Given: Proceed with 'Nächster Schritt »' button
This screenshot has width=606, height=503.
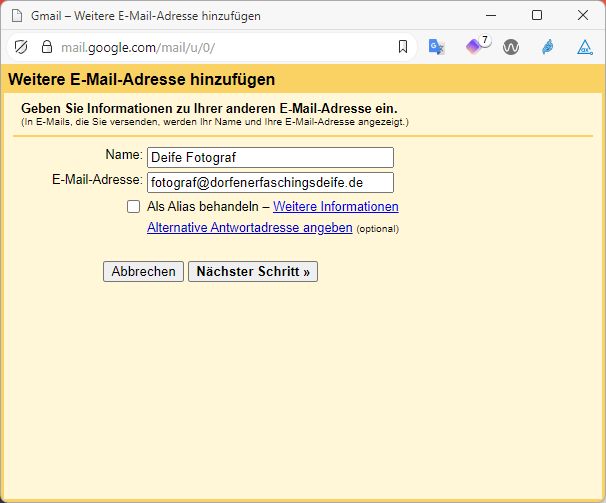Looking at the screenshot, I should tap(253, 272).
